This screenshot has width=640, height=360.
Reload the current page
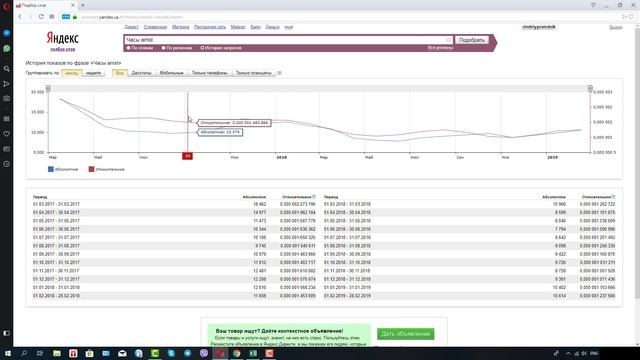tap(41, 17)
